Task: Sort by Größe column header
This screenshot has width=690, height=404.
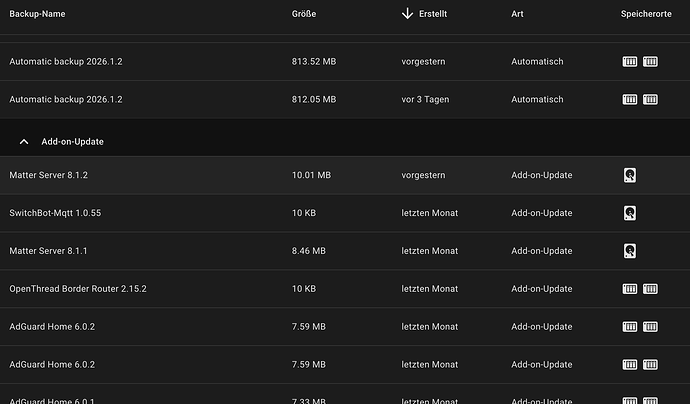Action: point(304,14)
